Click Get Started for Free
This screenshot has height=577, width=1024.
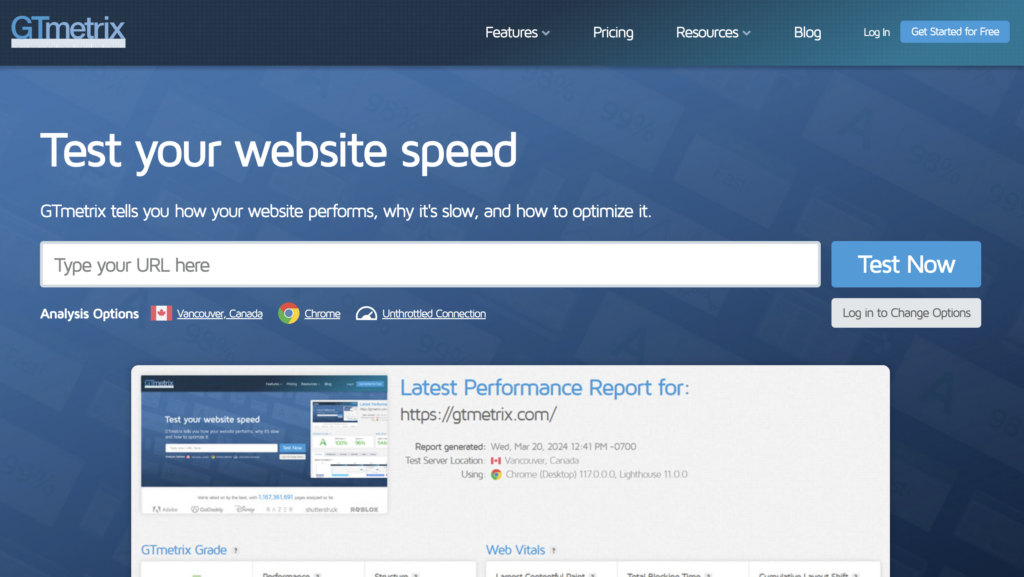(x=954, y=31)
